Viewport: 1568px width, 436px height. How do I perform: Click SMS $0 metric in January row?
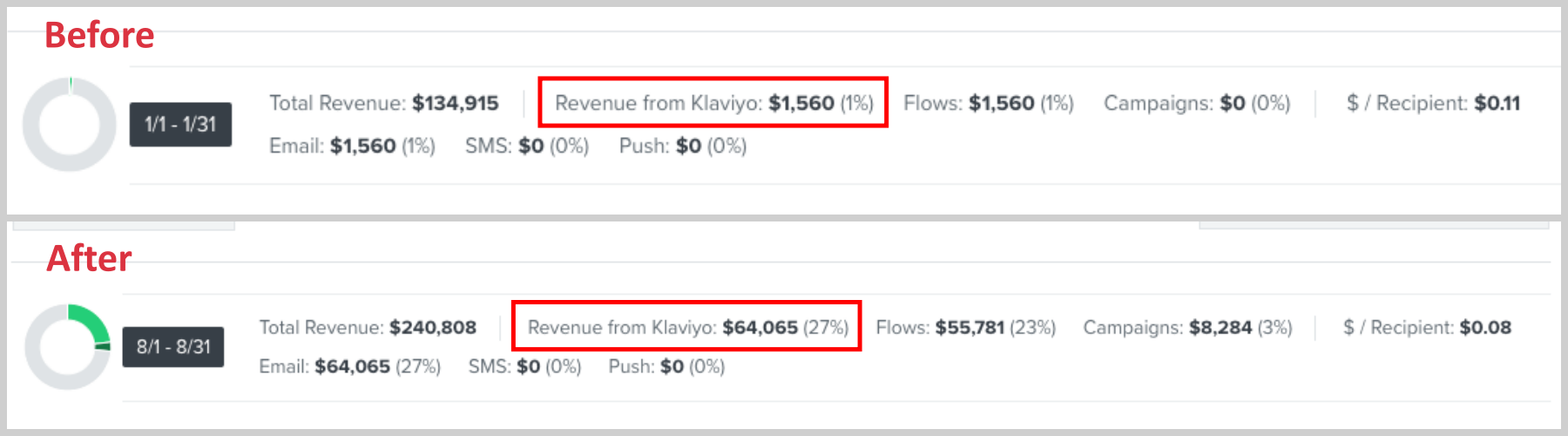coord(527,146)
